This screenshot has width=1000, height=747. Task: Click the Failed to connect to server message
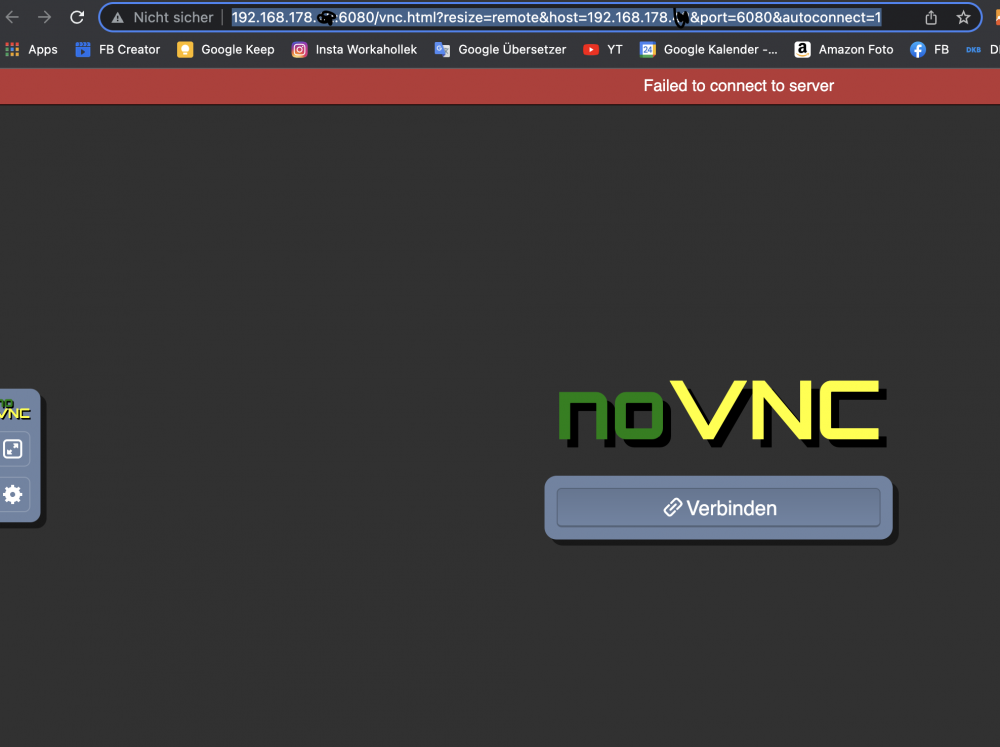pos(739,85)
